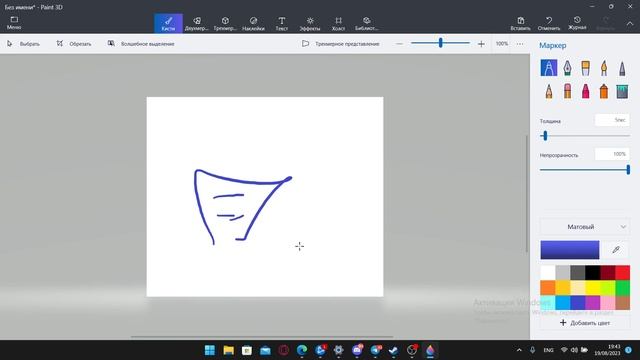The width and height of the screenshot is (640, 360).
Task: Collapse the top ribbon chevron
Action: pyautogui.click(x=629, y=24)
